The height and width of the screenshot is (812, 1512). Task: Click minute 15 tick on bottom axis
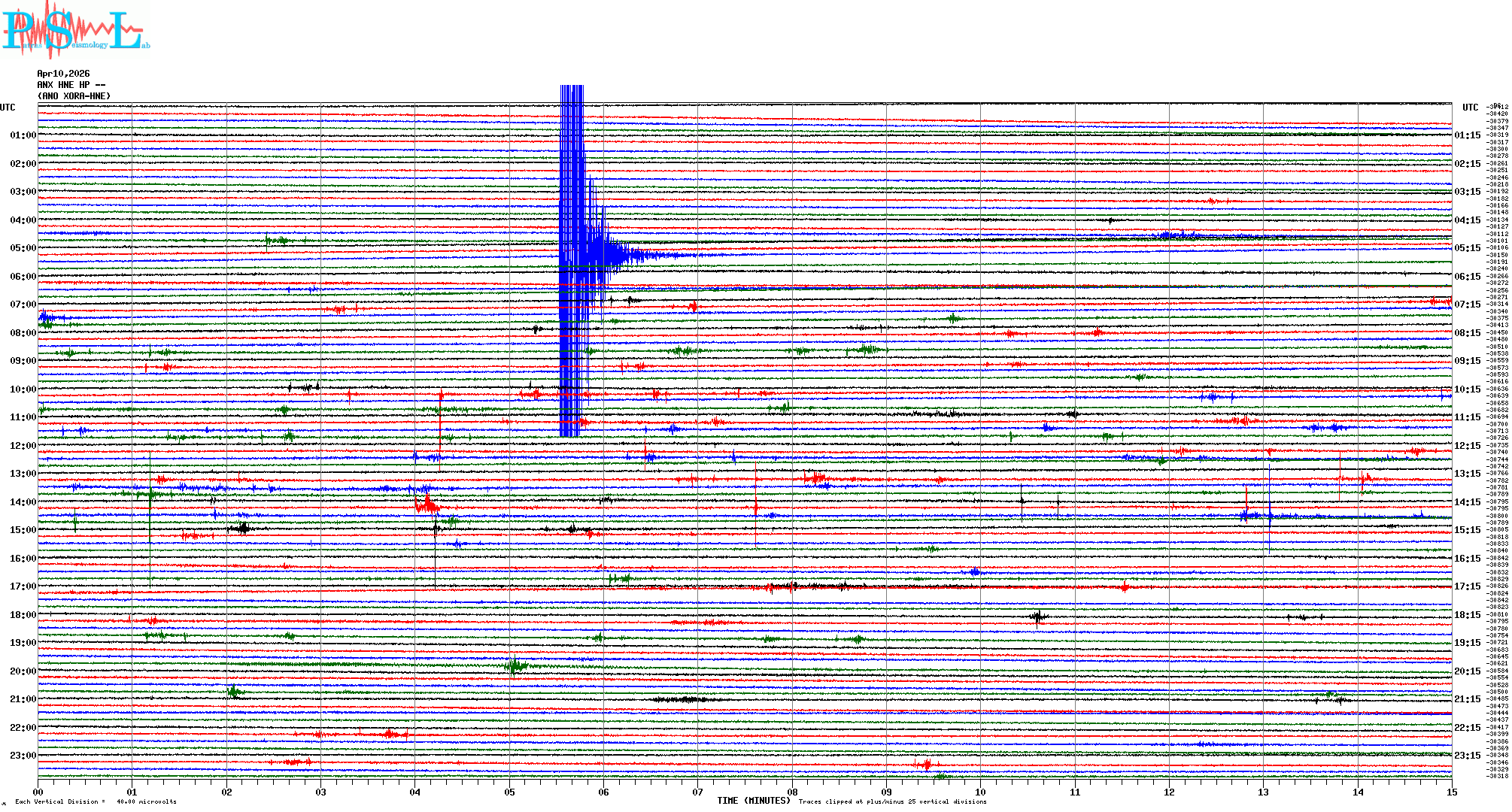point(1451,792)
